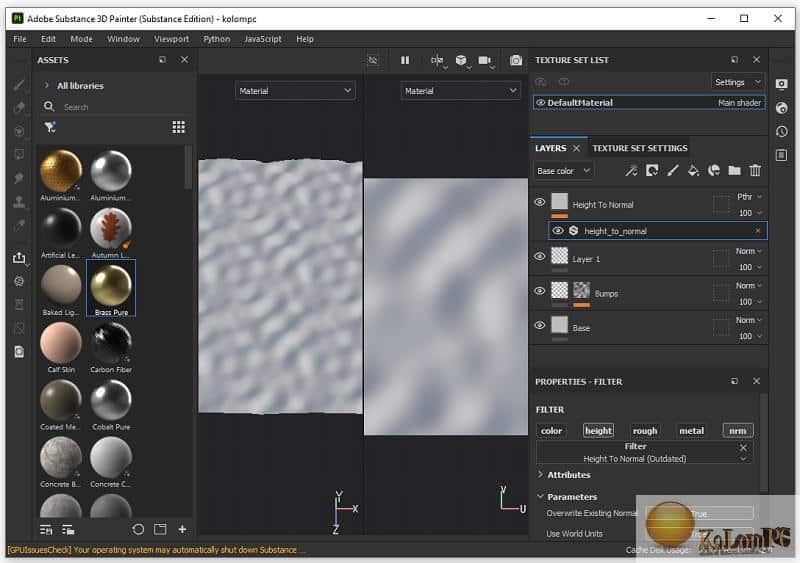Add a fill layer with bucket icon
The height and width of the screenshot is (563, 800).
(693, 170)
